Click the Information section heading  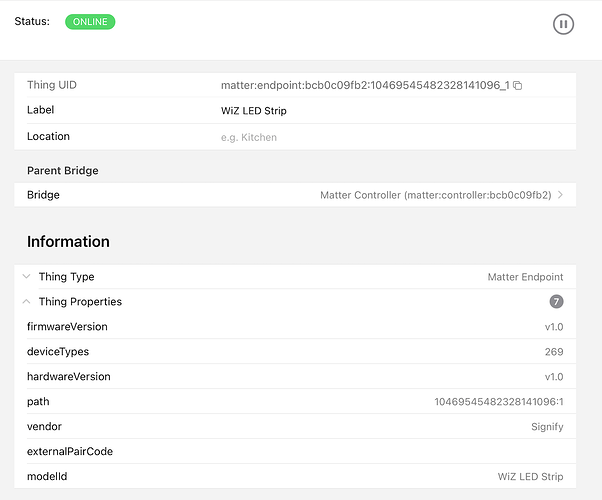point(68,242)
